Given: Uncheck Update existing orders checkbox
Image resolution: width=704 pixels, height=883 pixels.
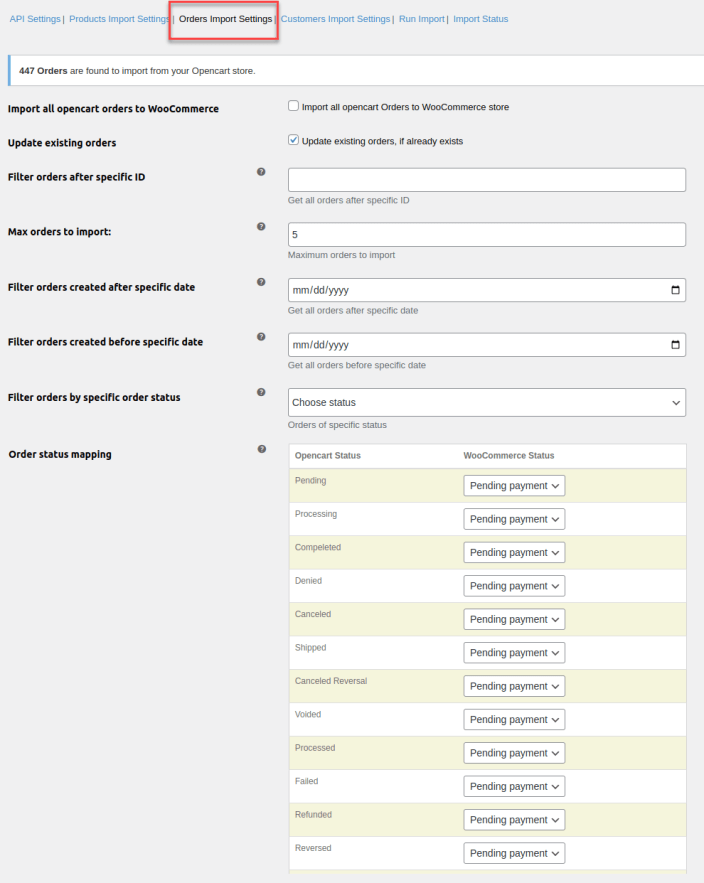Looking at the screenshot, I should (293, 140).
